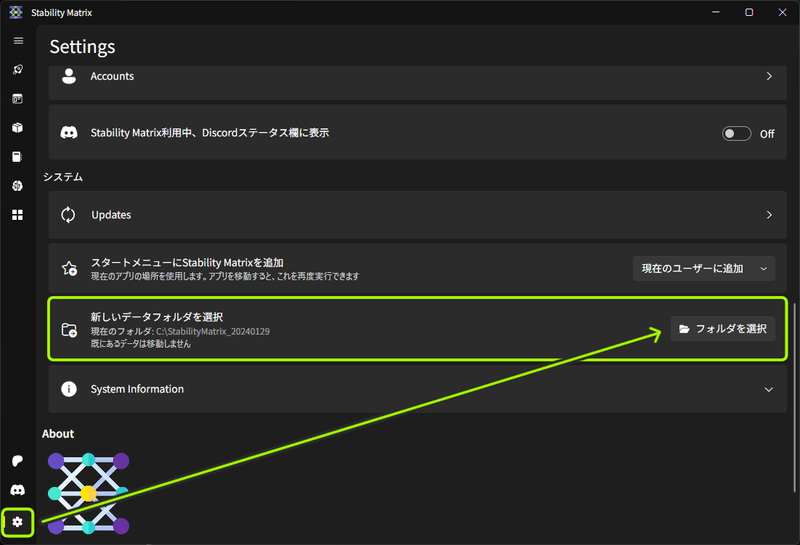Open the 現在のユーザーに追加 dropdown
The height and width of the screenshot is (545, 800).
(704, 268)
